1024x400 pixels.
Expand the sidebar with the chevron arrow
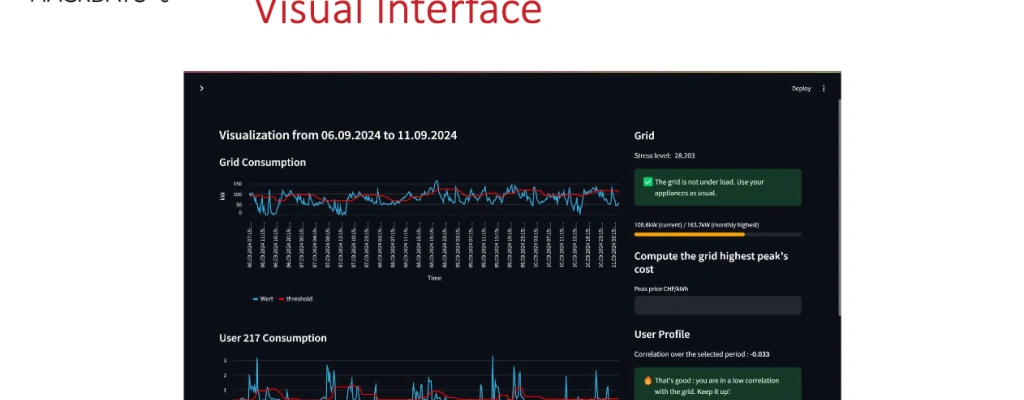point(202,88)
